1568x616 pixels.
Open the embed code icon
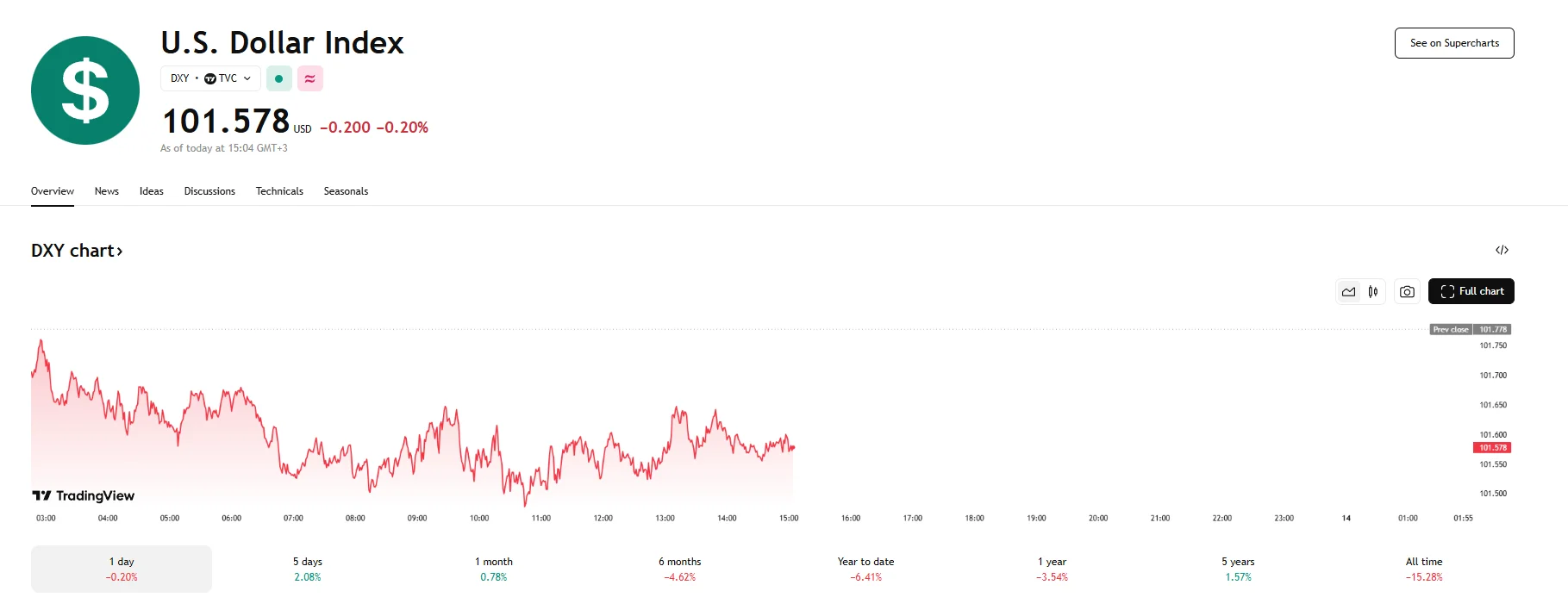[x=1502, y=250]
